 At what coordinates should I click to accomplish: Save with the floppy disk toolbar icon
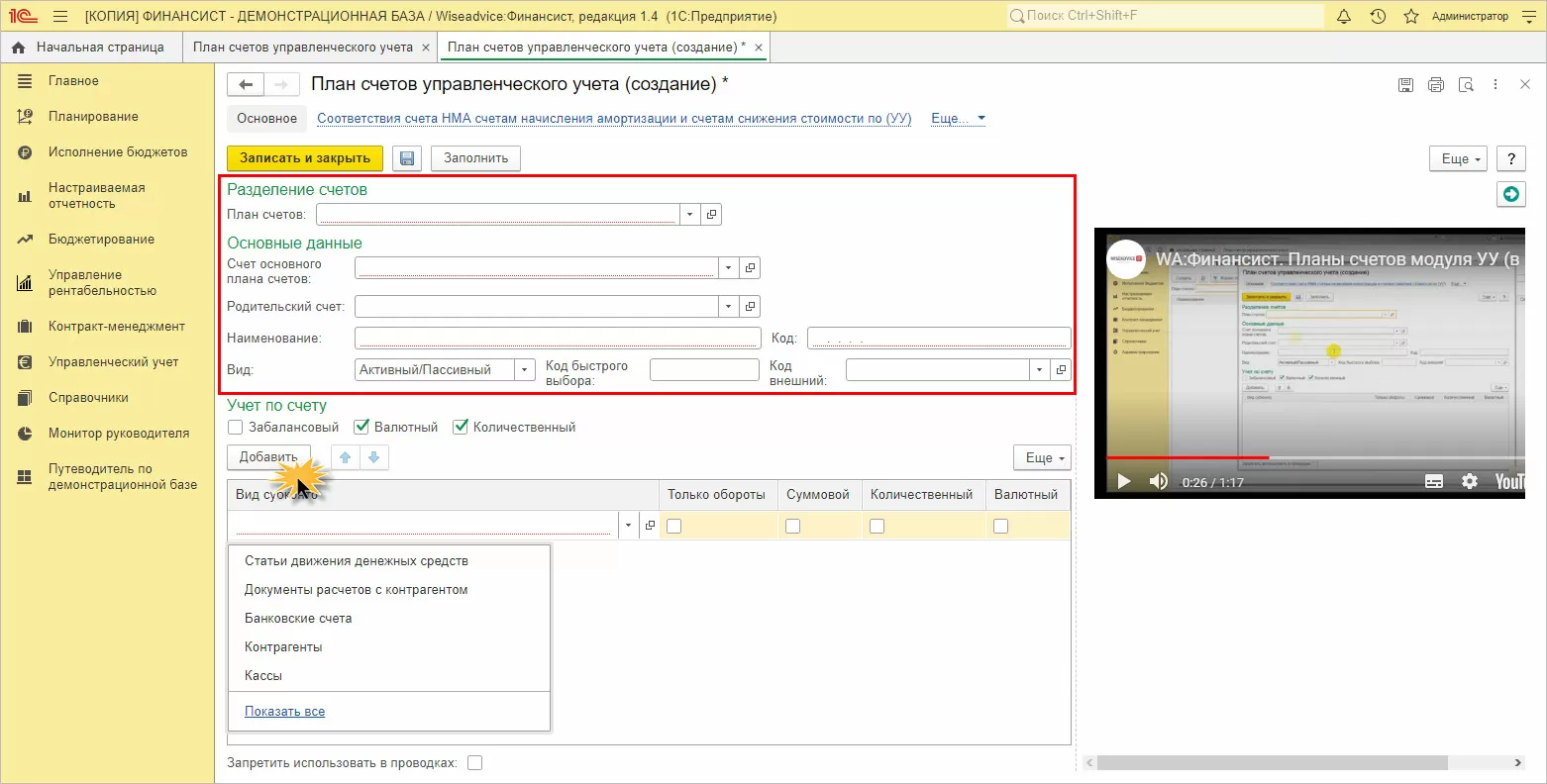point(407,158)
